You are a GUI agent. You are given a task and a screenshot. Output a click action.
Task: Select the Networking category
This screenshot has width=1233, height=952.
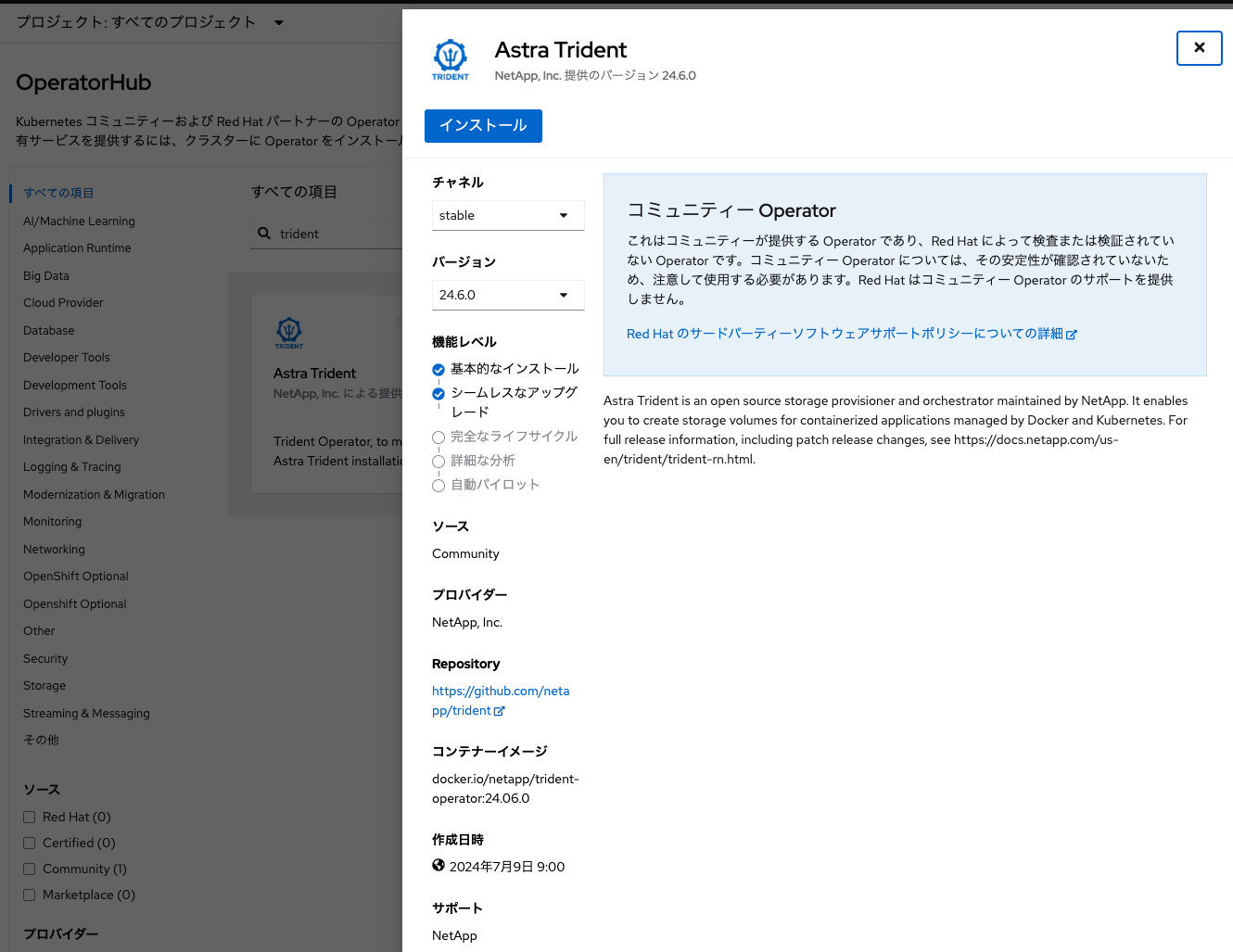pyautogui.click(x=54, y=550)
